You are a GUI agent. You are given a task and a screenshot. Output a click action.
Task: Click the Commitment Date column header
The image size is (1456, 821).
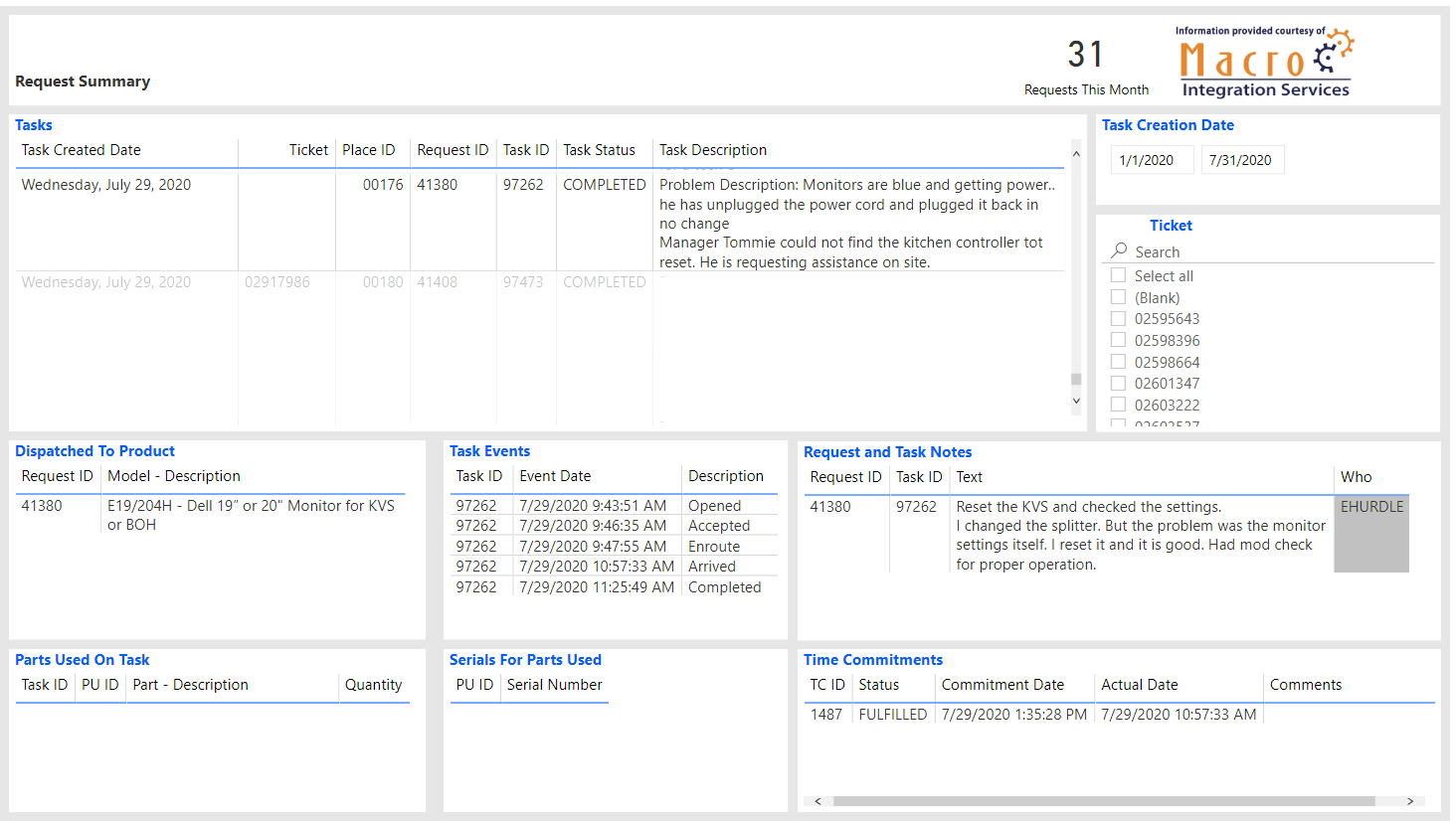[x=1002, y=685]
